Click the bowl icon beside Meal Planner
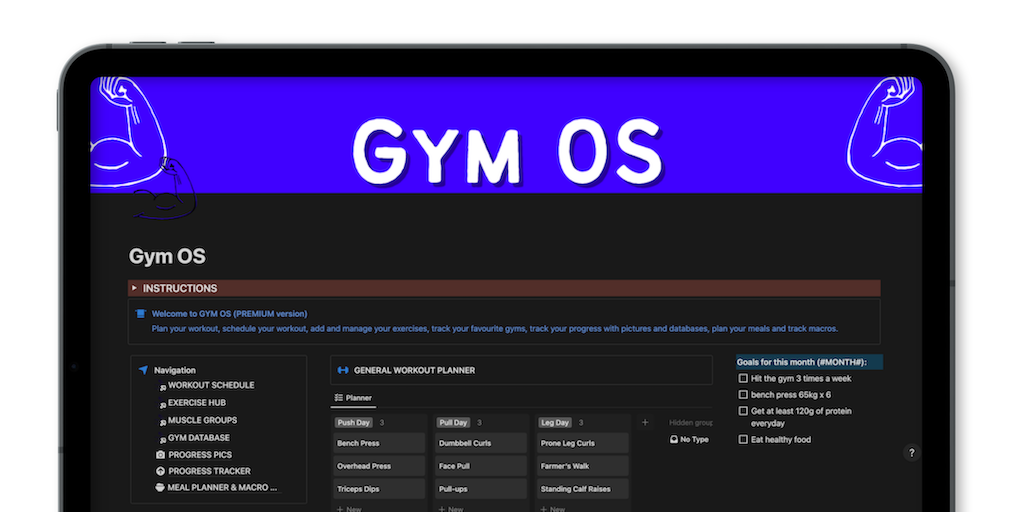The height and width of the screenshot is (512, 1024). [160, 488]
